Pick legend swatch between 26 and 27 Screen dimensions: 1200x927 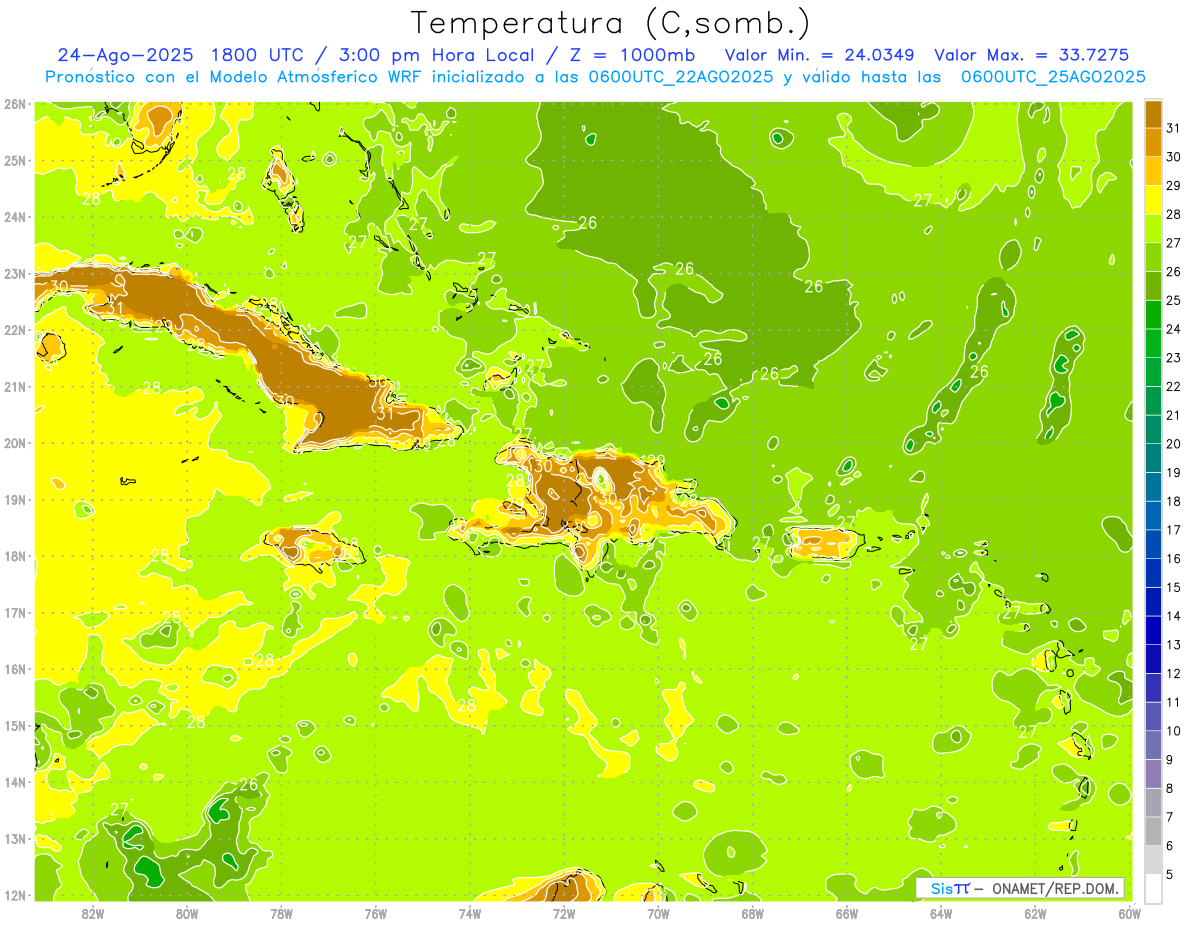pos(1153,257)
